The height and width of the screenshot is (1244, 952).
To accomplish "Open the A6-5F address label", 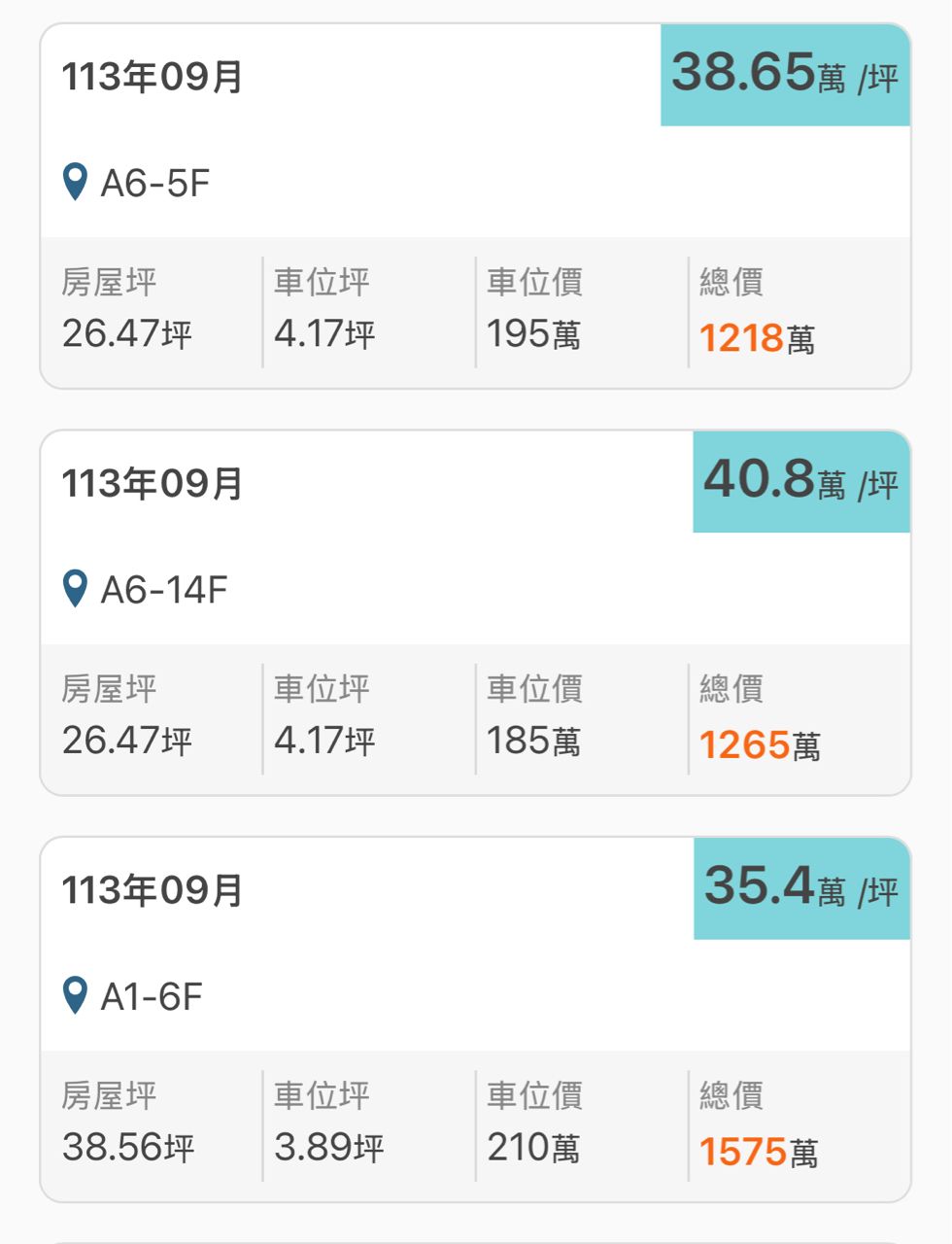I will tap(155, 183).
